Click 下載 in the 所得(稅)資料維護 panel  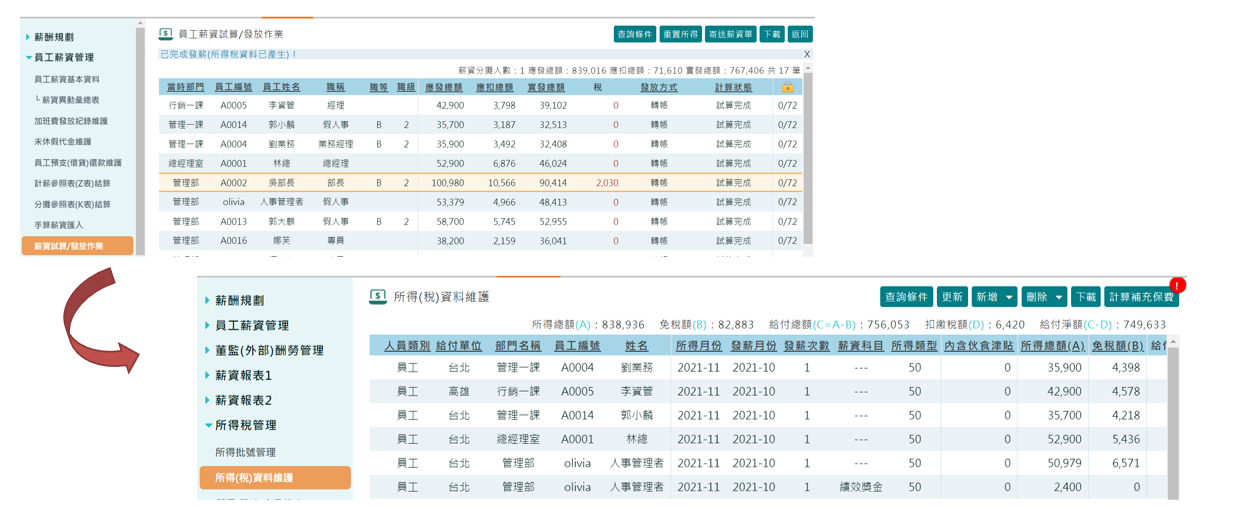pos(1086,297)
